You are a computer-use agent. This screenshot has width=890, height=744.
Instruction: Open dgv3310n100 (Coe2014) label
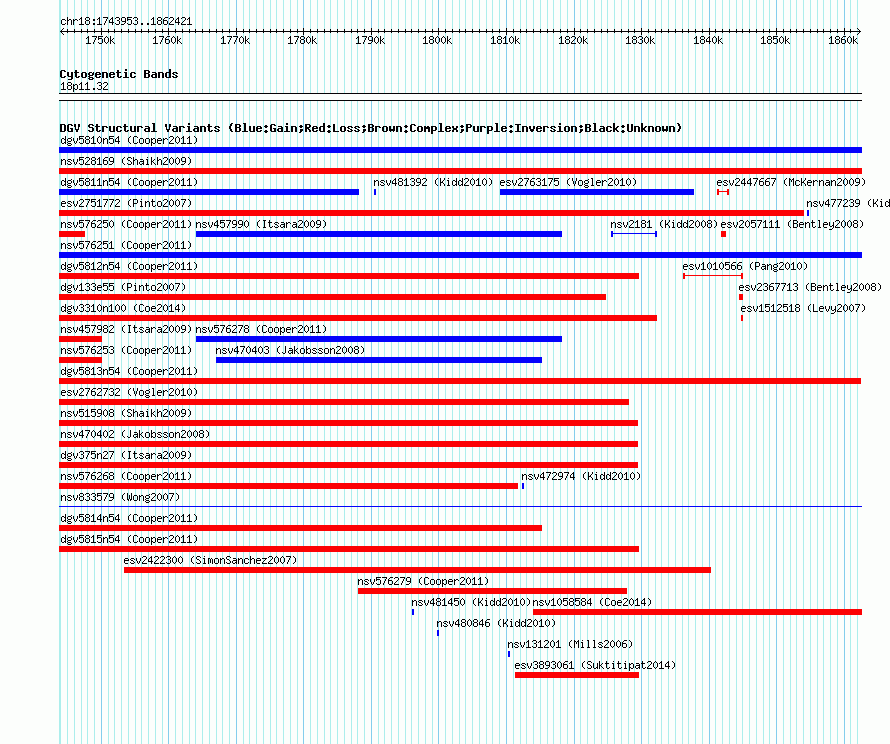[x=123, y=308]
